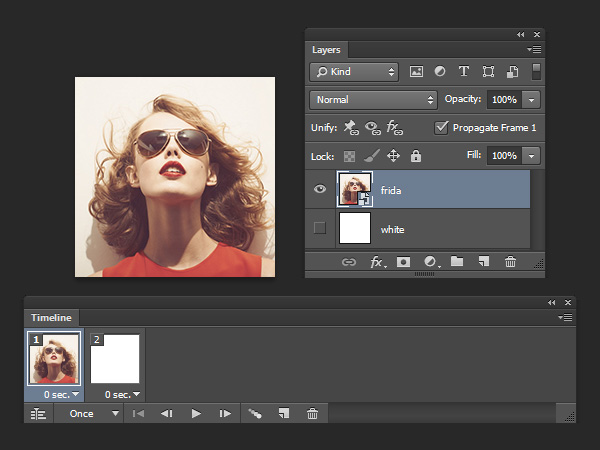
Task: Add a layer mask using the mask icon
Action: [404, 262]
